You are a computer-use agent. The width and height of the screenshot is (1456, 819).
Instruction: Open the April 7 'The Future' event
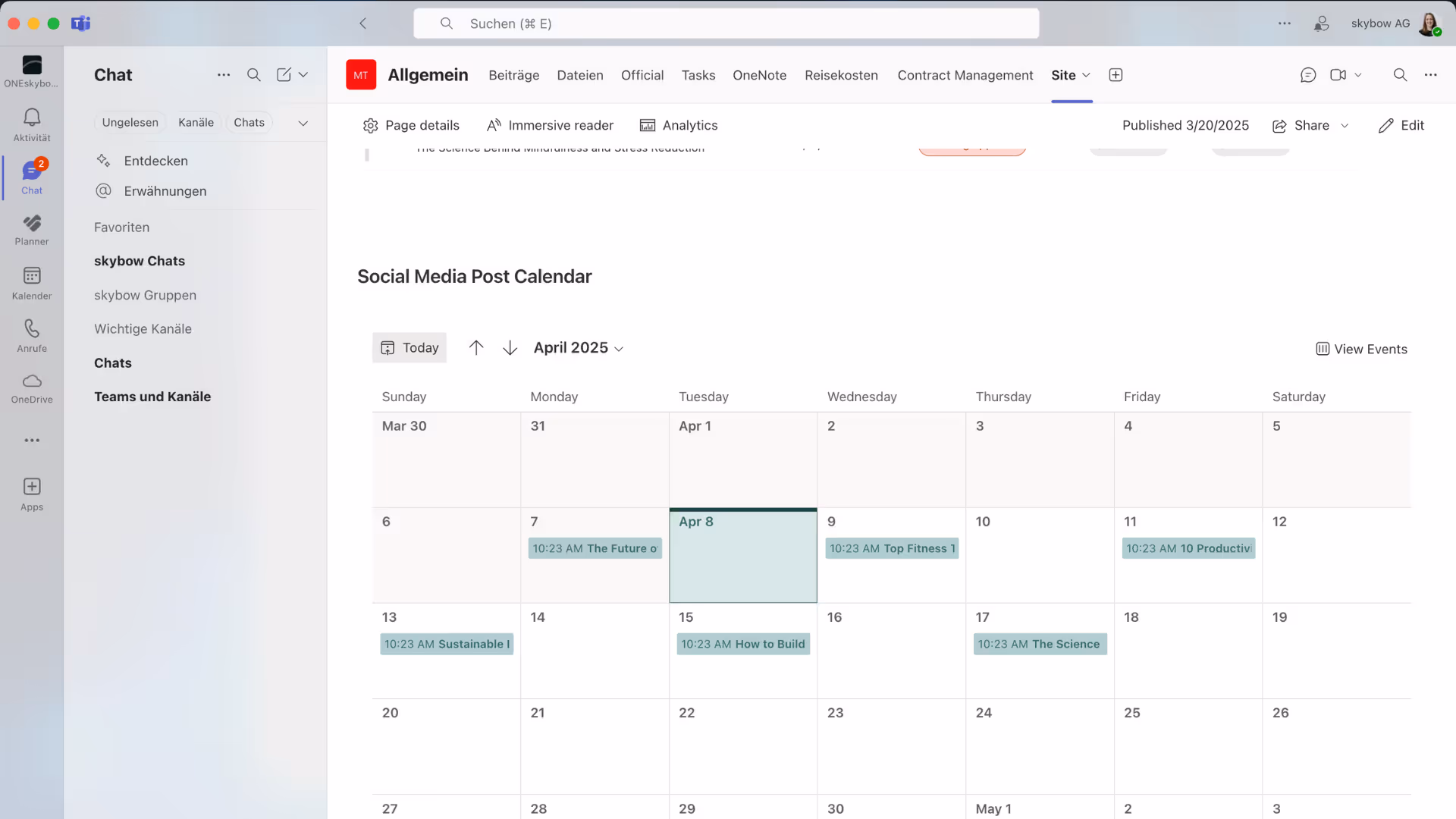click(x=595, y=548)
